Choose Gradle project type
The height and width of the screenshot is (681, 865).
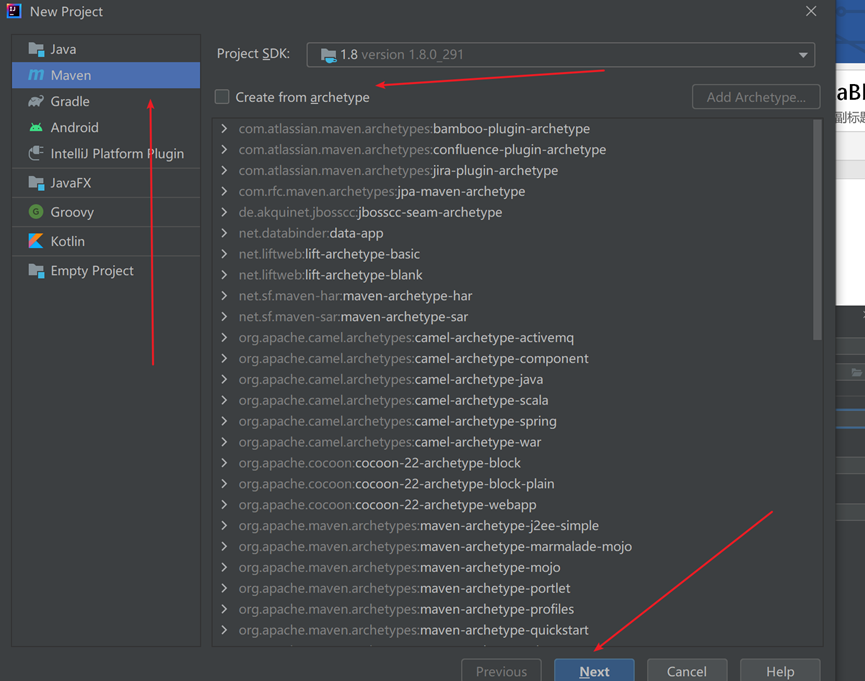[106, 101]
